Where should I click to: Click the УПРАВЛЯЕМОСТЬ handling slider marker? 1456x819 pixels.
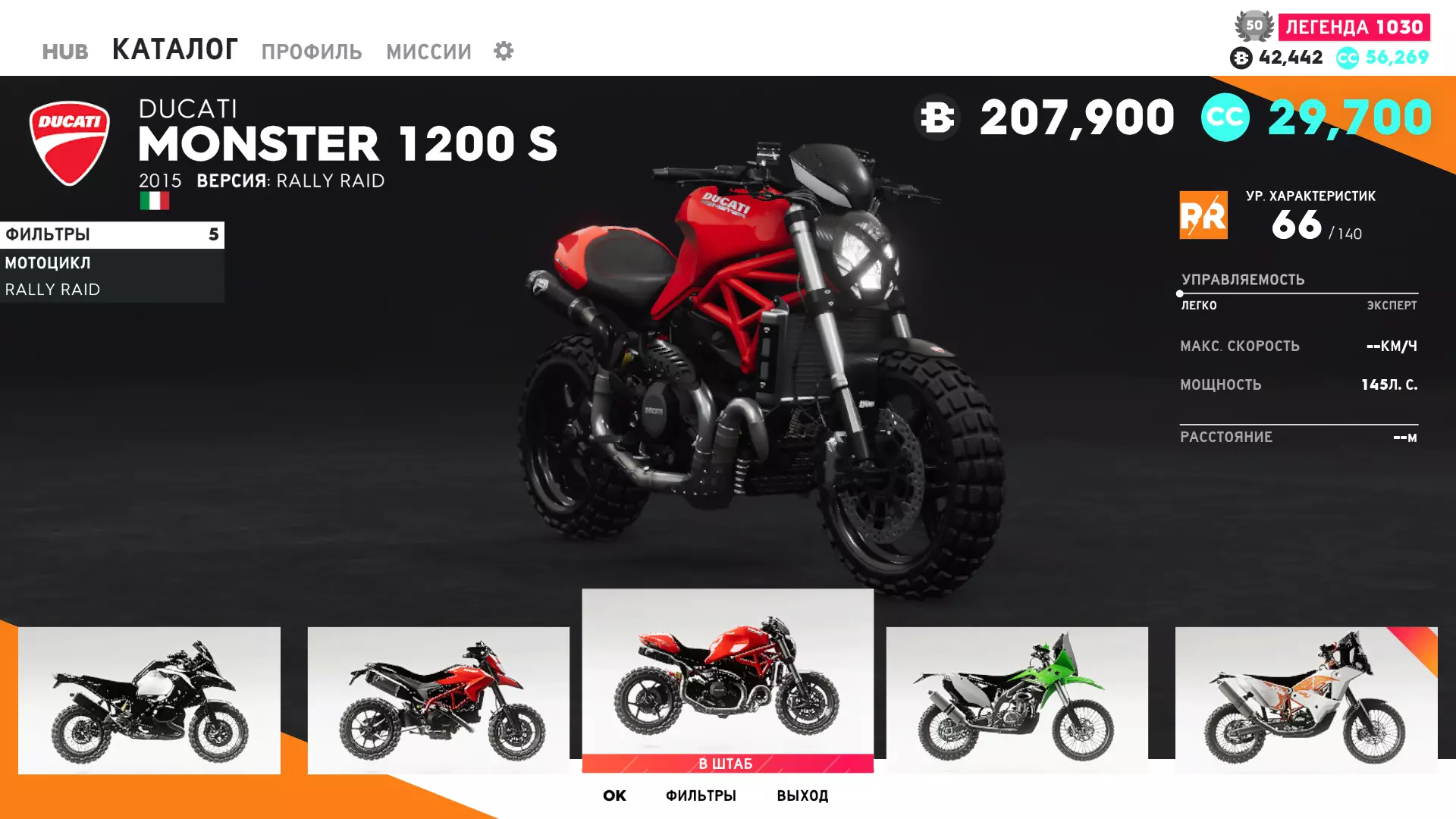(1179, 293)
